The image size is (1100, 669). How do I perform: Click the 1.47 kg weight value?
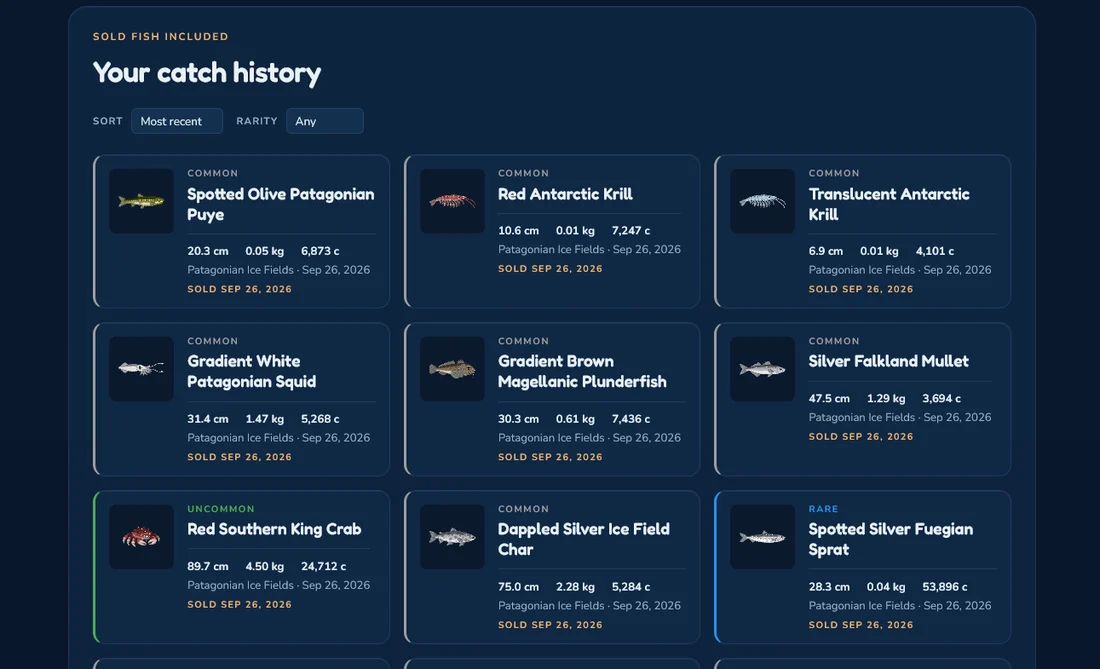(x=264, y=419)
